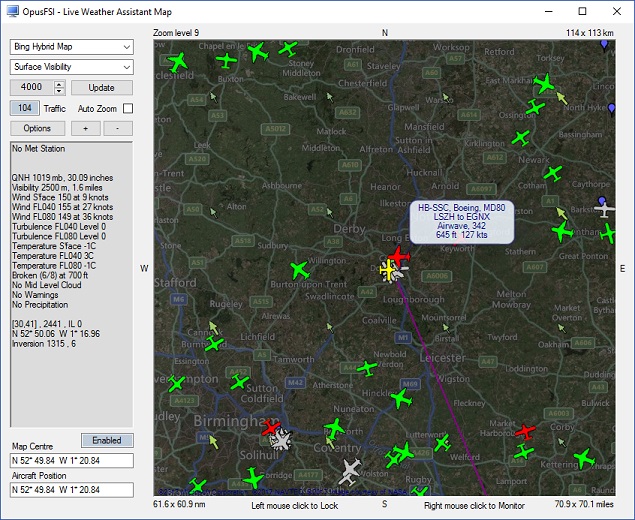Select the green aircraft above Buxton
635x520 pixels.
pyautogui.click(x=226, y=60)
